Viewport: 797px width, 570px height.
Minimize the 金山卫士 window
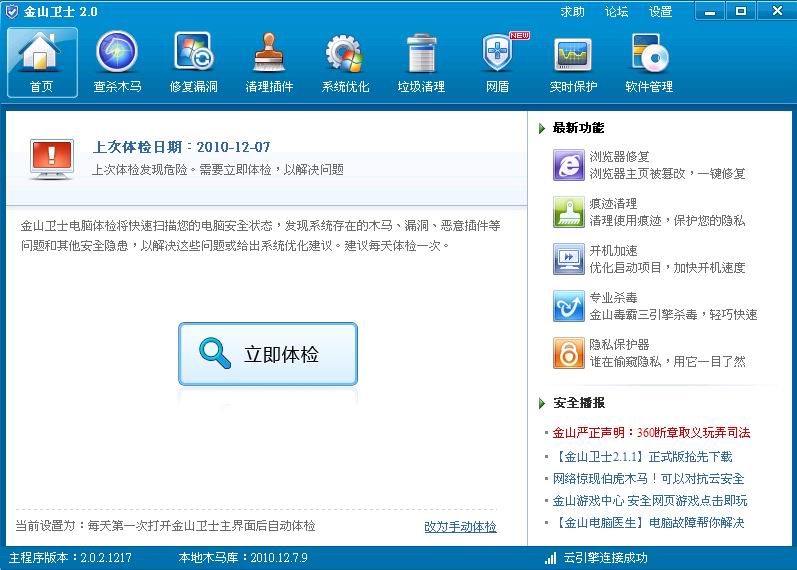point(711,11)
